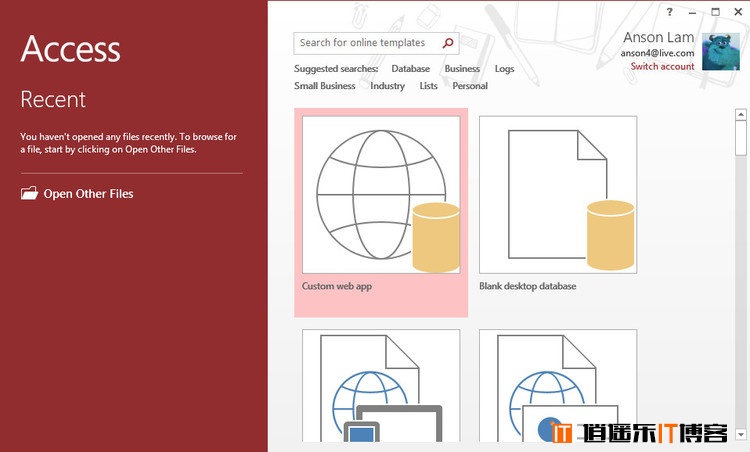The image size is (750, 452).
Task: Click the Blank desktop database label
Action: click(x=528, y=286)
